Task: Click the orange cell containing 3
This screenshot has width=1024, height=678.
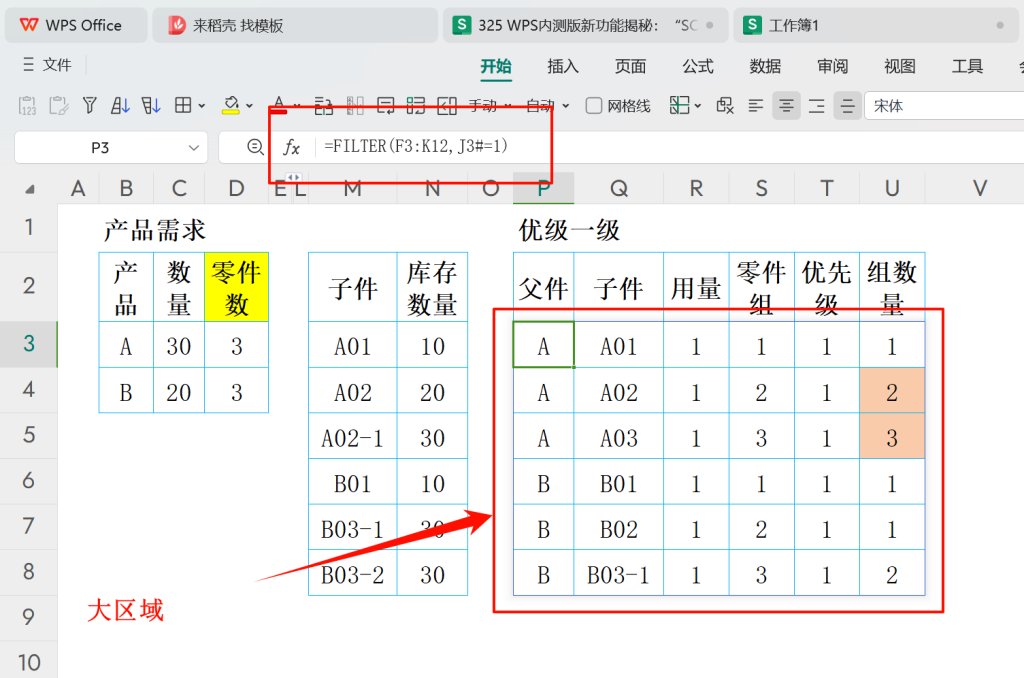Action: coord(892,438)
